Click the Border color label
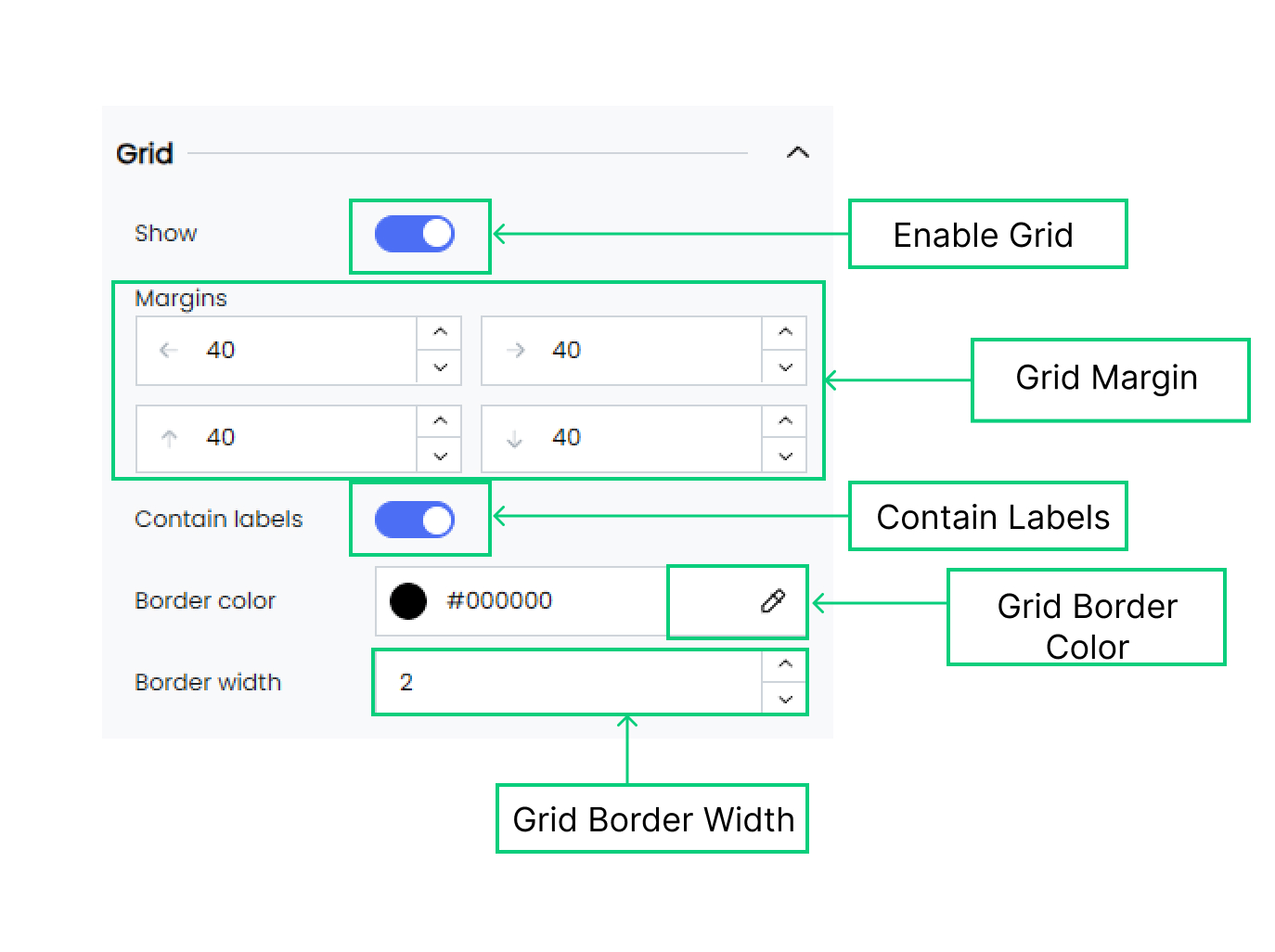 click(x=205, y=601)
